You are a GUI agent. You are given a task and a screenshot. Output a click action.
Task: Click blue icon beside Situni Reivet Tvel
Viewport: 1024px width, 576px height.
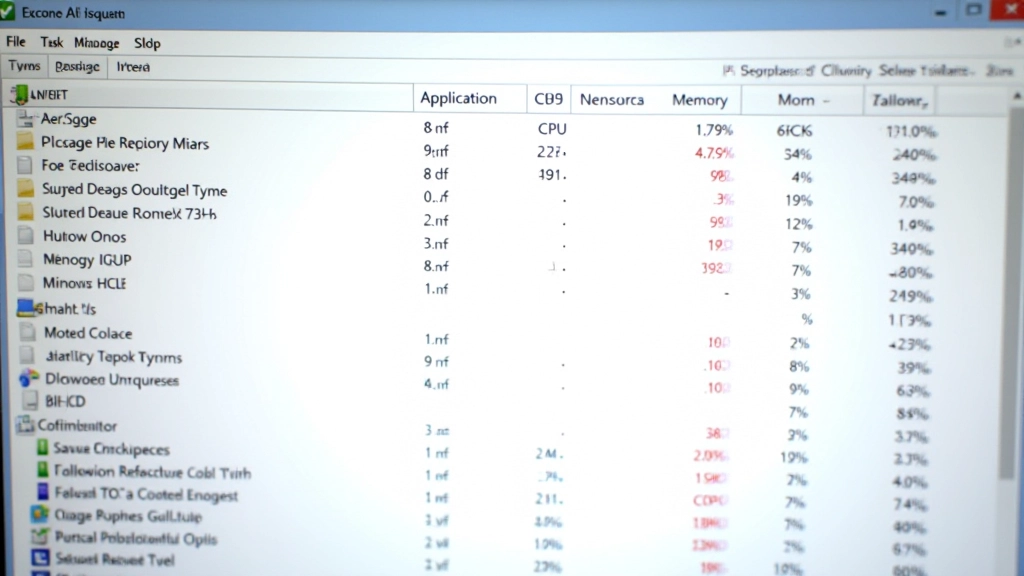(x=40, y=558)
